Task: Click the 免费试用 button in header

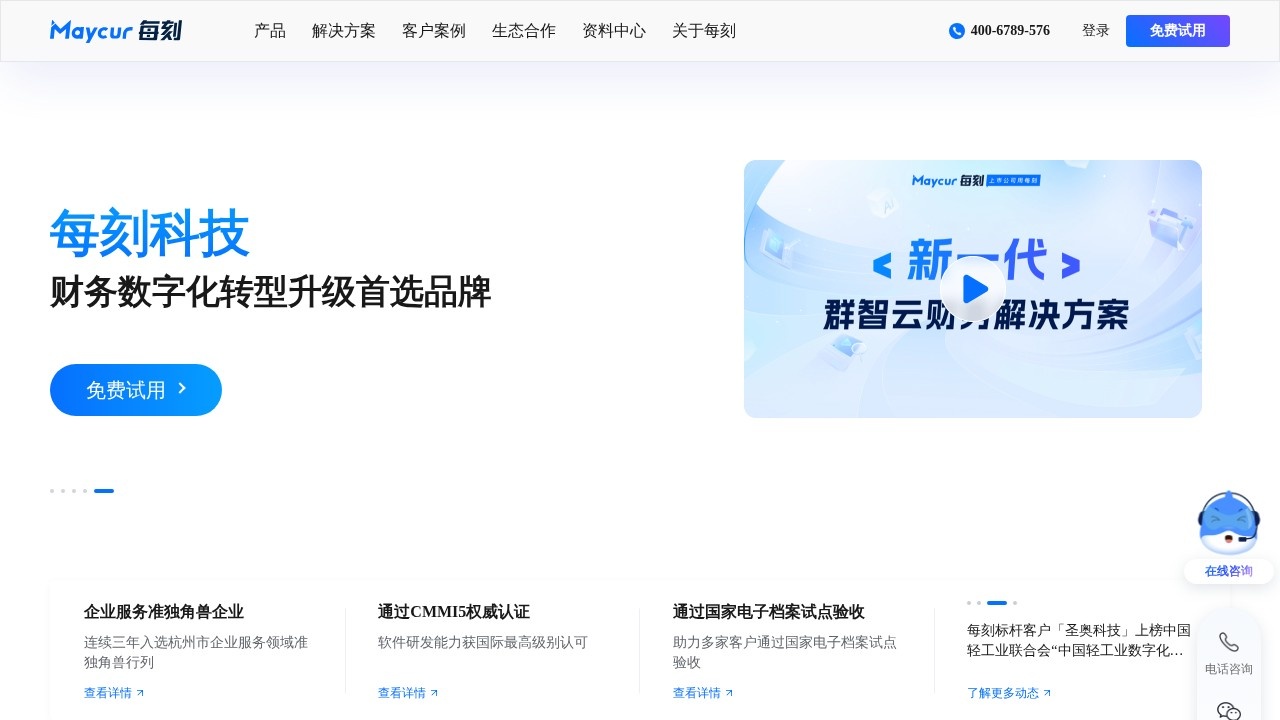Action: [x=1178, y=31]
